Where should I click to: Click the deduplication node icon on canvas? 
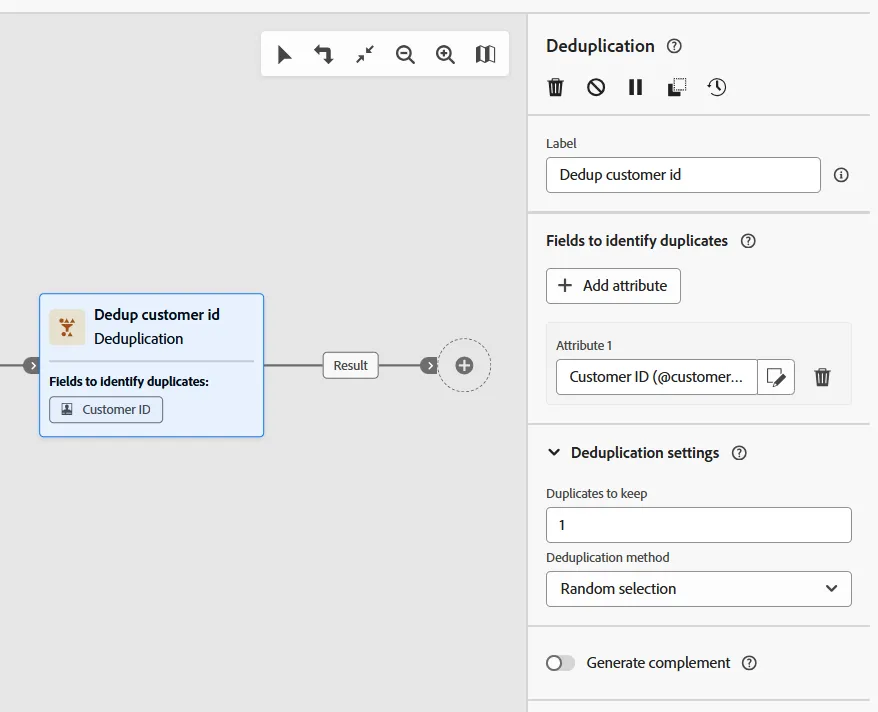pyautogui.click(x=67, y=327)
